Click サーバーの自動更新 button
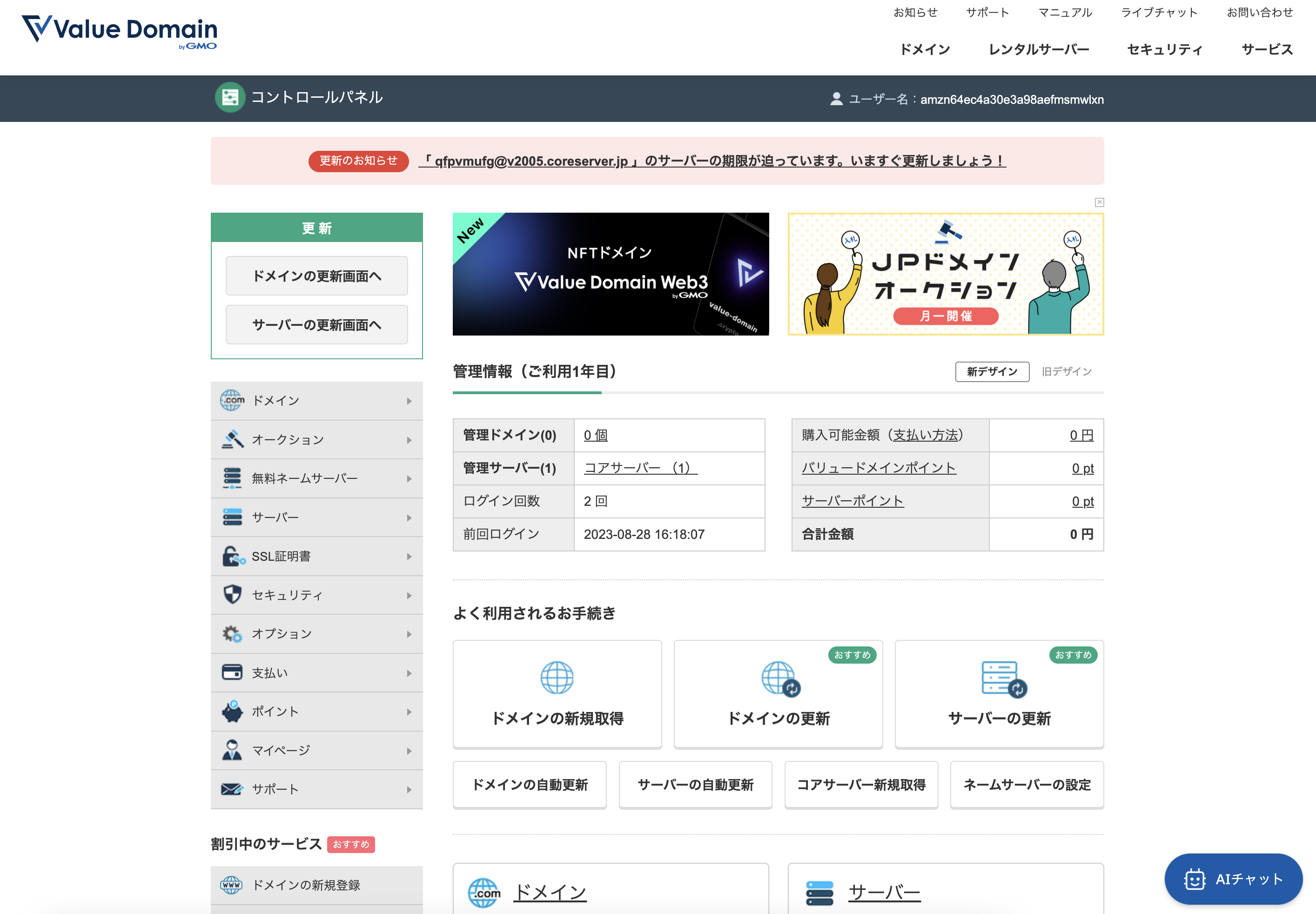1316x914 pixels. tap(695, 785)
